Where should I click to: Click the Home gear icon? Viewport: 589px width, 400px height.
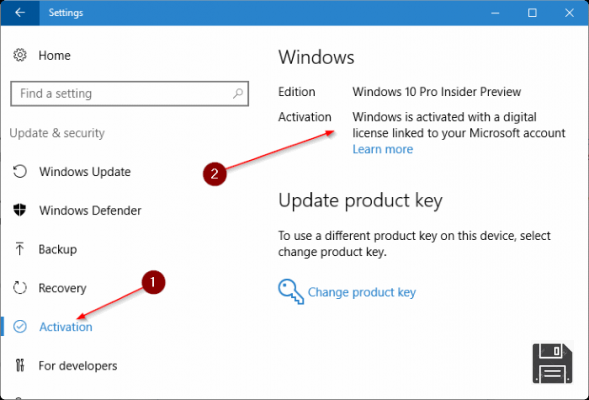point(20,55)
